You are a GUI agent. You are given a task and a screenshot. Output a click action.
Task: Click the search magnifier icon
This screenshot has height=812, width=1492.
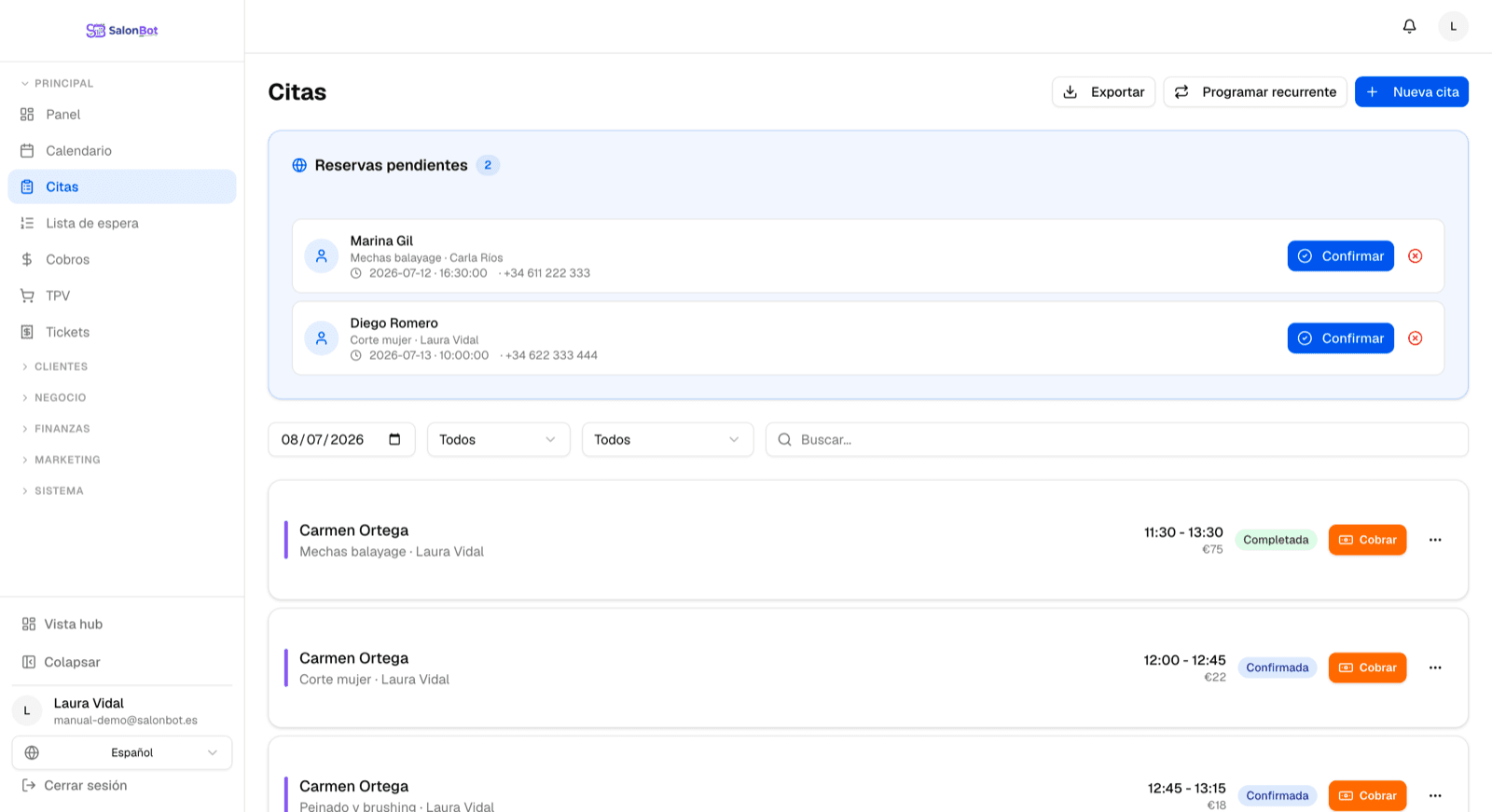pyautogui.click(x=784, y=440)
